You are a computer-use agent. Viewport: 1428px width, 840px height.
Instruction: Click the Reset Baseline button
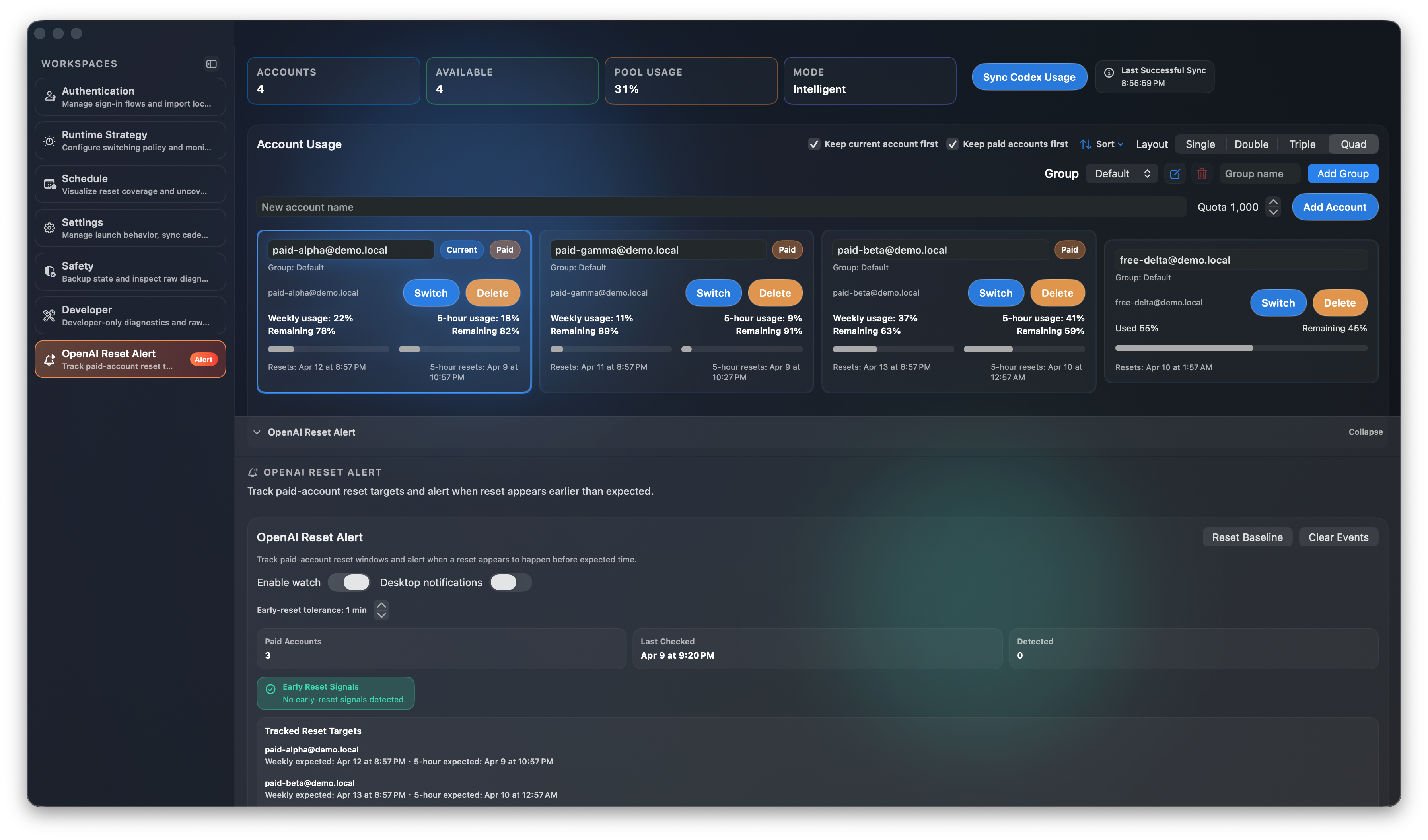point(1247,537)
